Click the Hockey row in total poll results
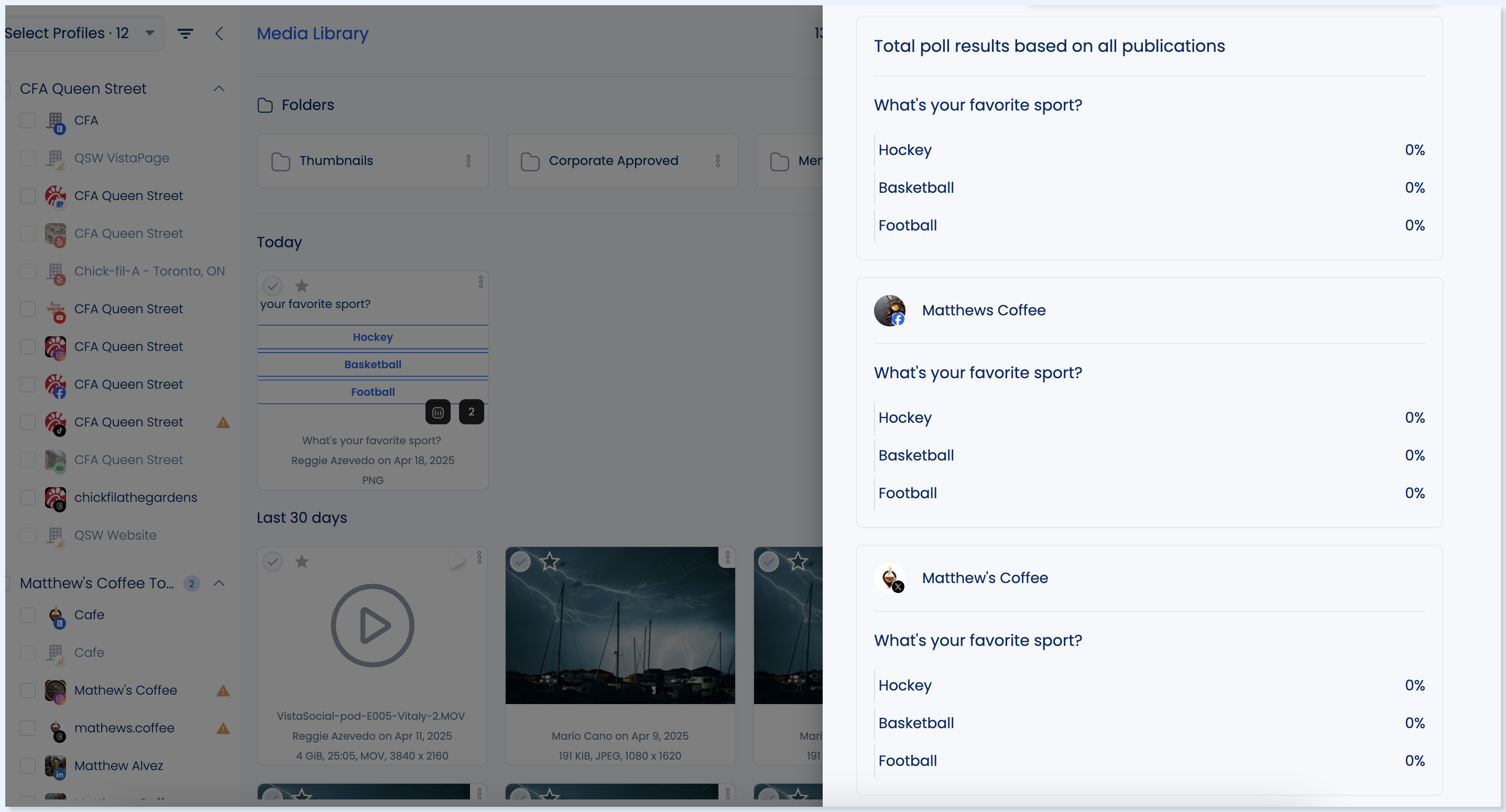 pos(1149,150)
